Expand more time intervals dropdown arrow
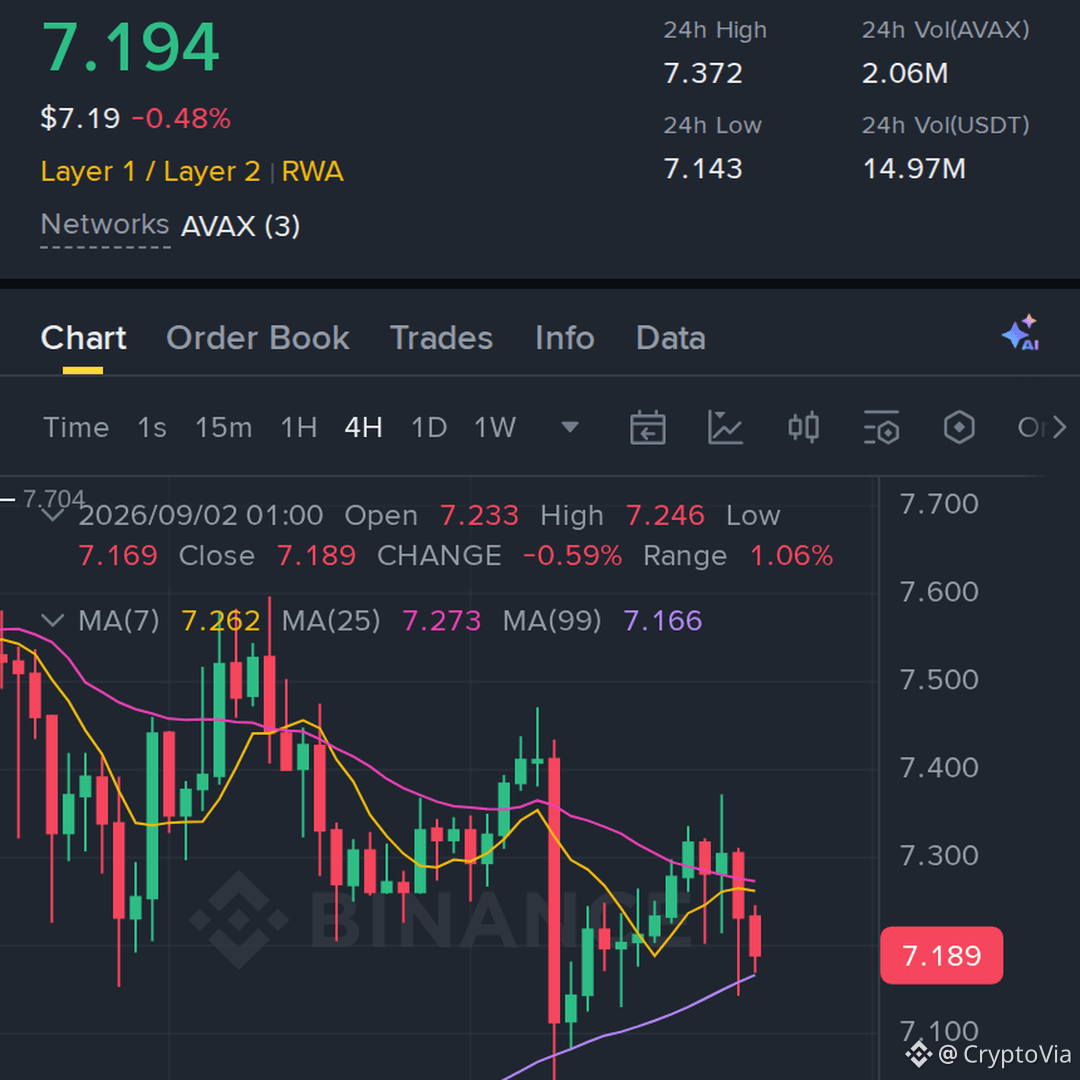Viewport: 1080px width, 1080px height. coord(570,428)
